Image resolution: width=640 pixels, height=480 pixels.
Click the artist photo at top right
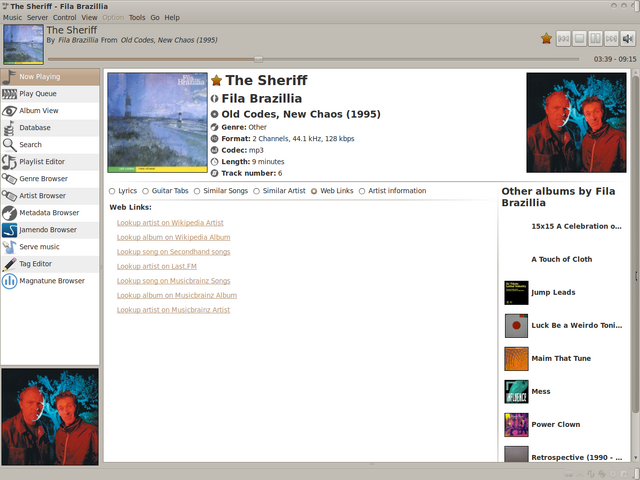(576, 122)
